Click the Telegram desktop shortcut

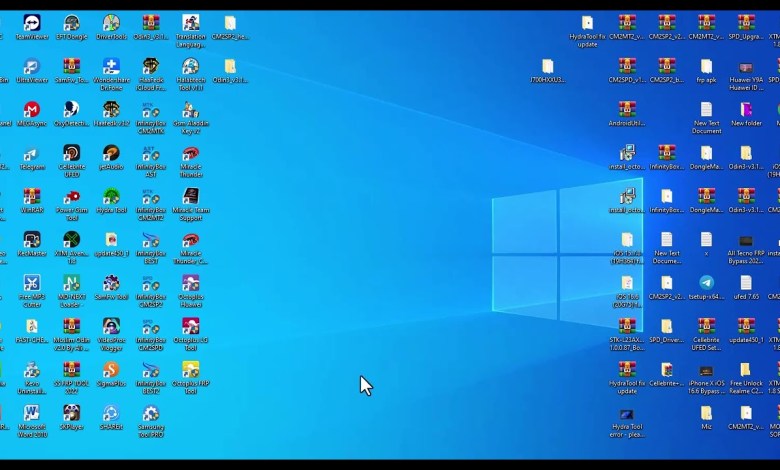coord(32,154)
